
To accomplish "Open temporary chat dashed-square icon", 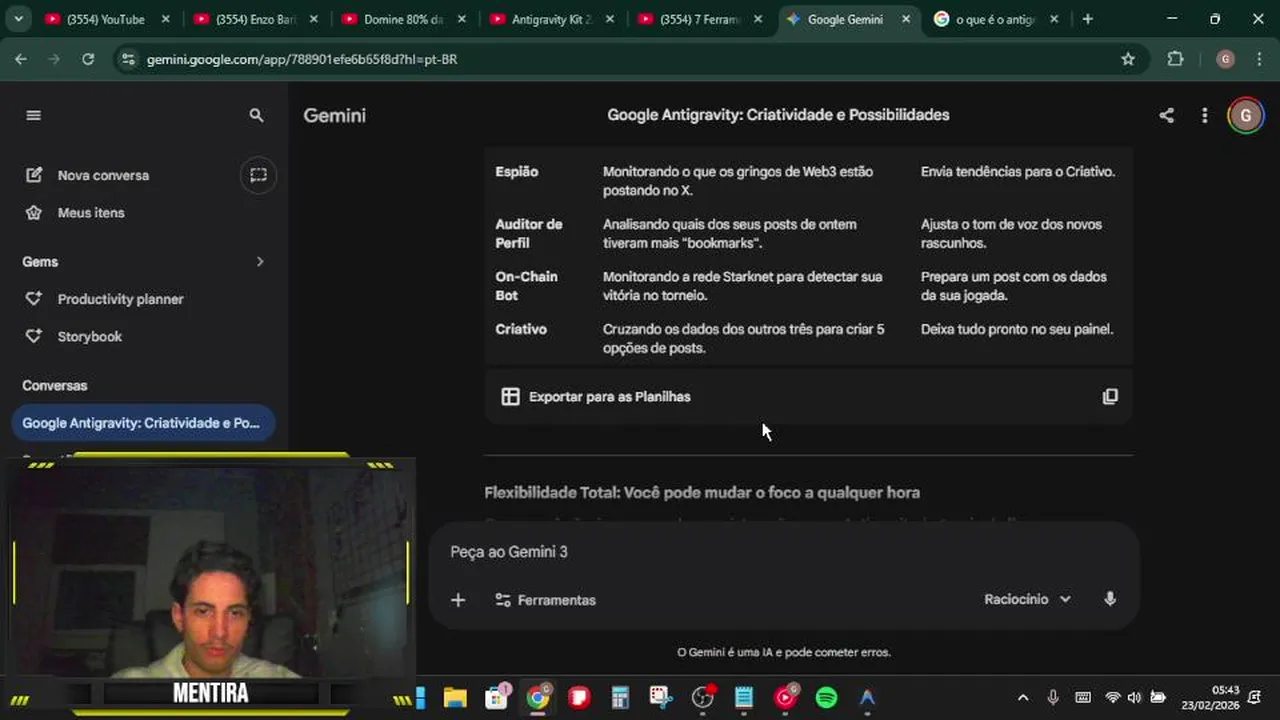I will (x=258, y=175).
